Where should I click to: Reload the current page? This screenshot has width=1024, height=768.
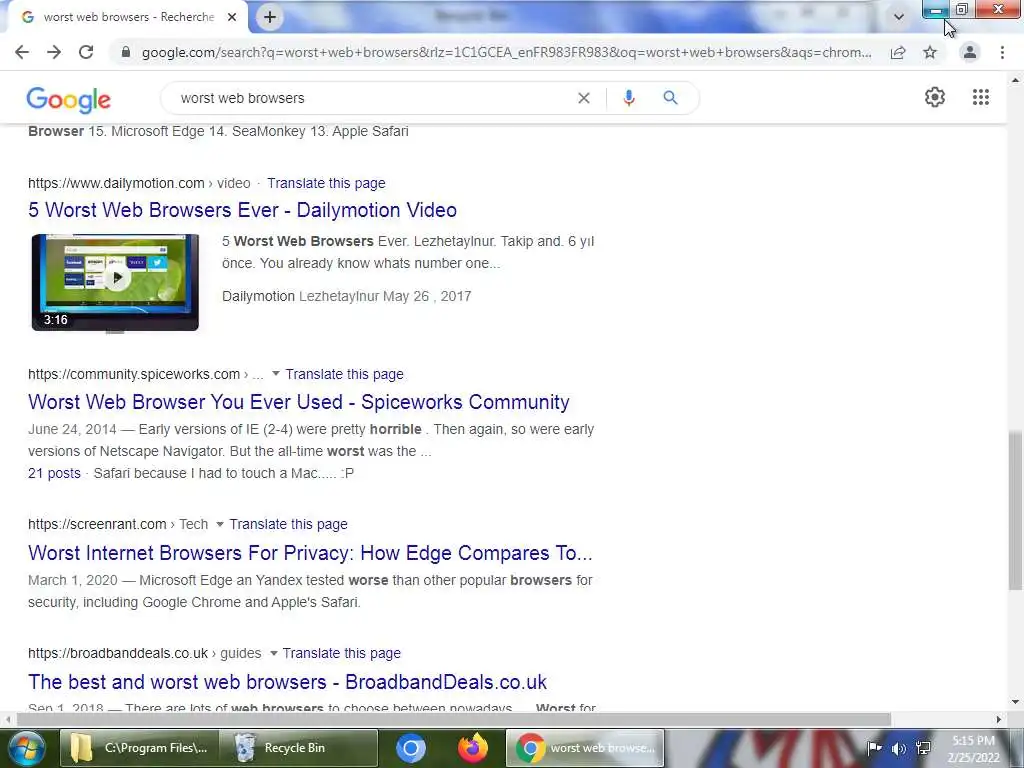click(86, 52)
